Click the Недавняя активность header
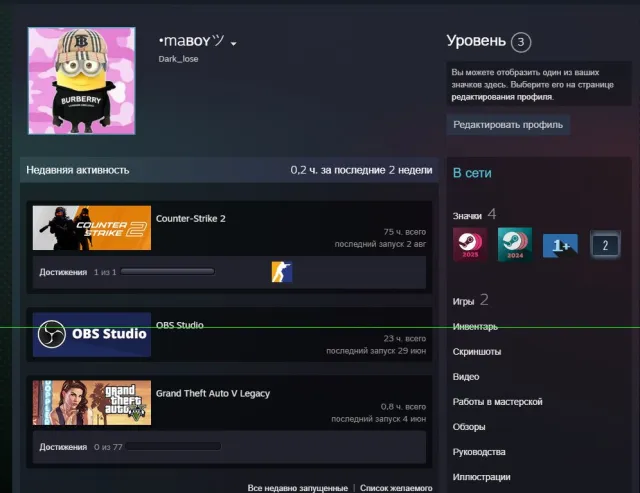Screen dimensions: 640x493 point(78,170)
